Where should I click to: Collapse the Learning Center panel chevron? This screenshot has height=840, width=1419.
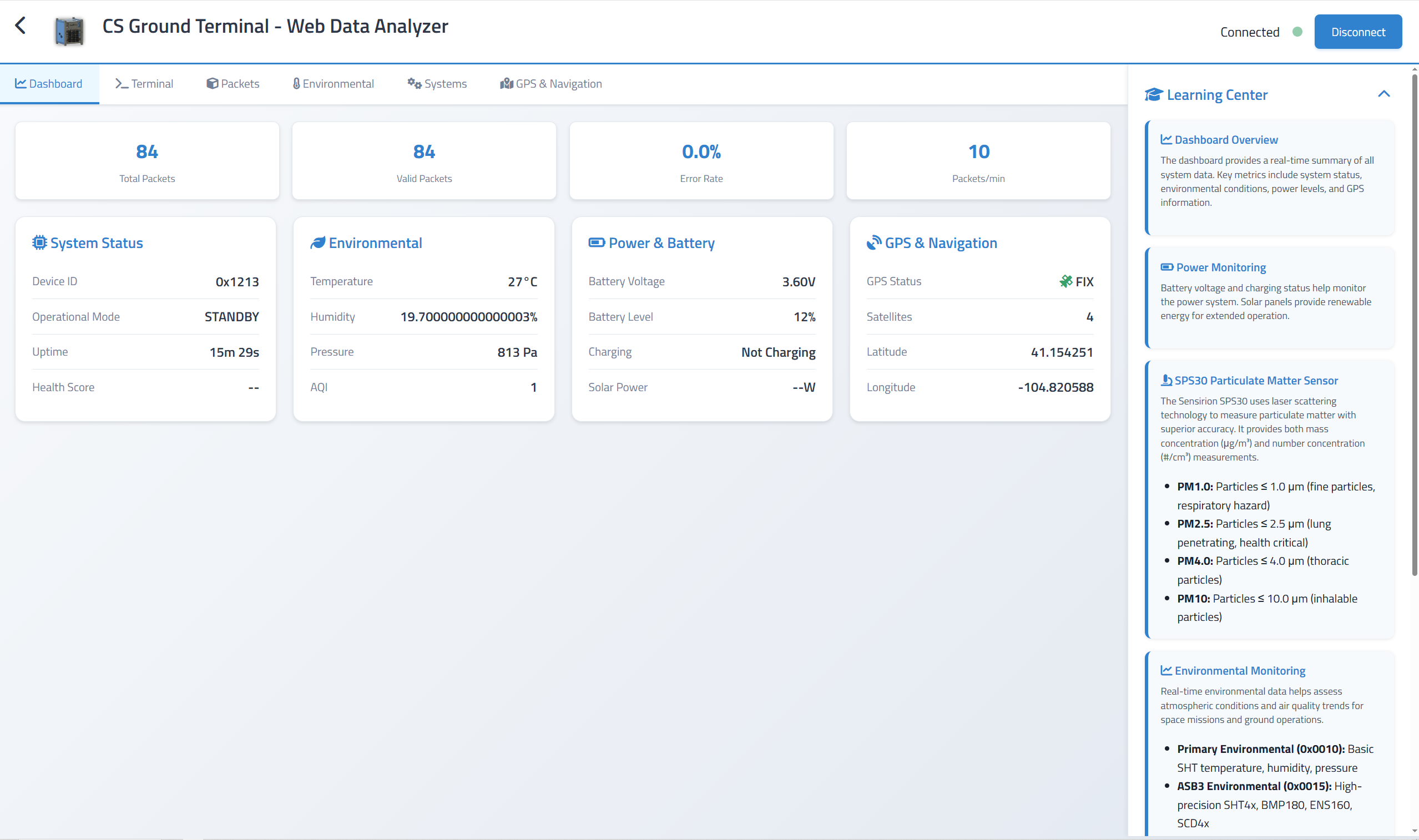pyautogui.click(x=1383, y=94)
